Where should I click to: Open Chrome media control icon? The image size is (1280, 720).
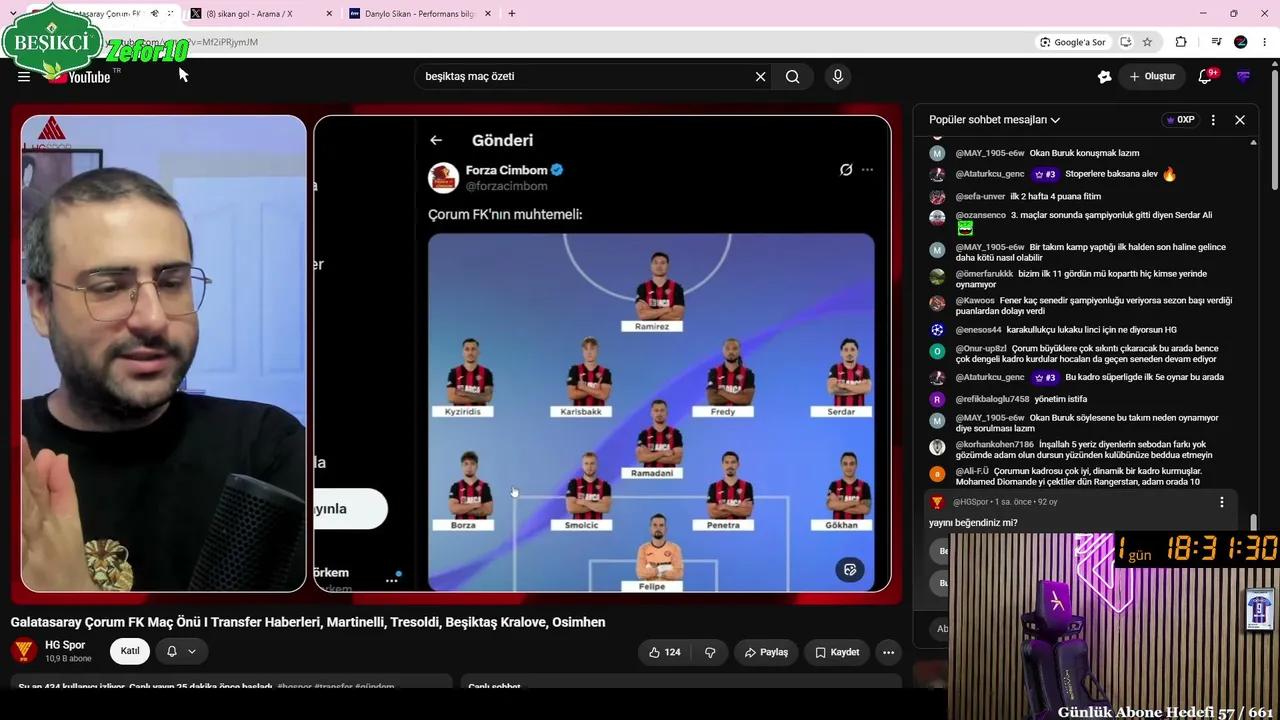pyautogui.click(x=1217, y=42)
